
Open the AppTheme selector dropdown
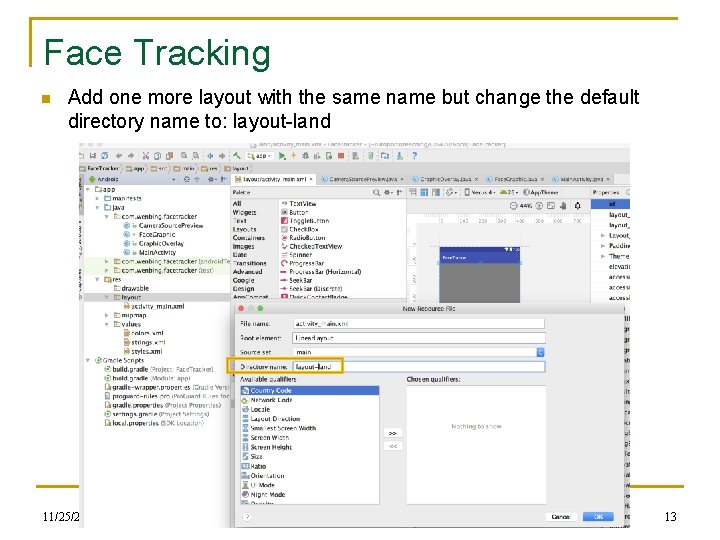(x=541, y=192)
